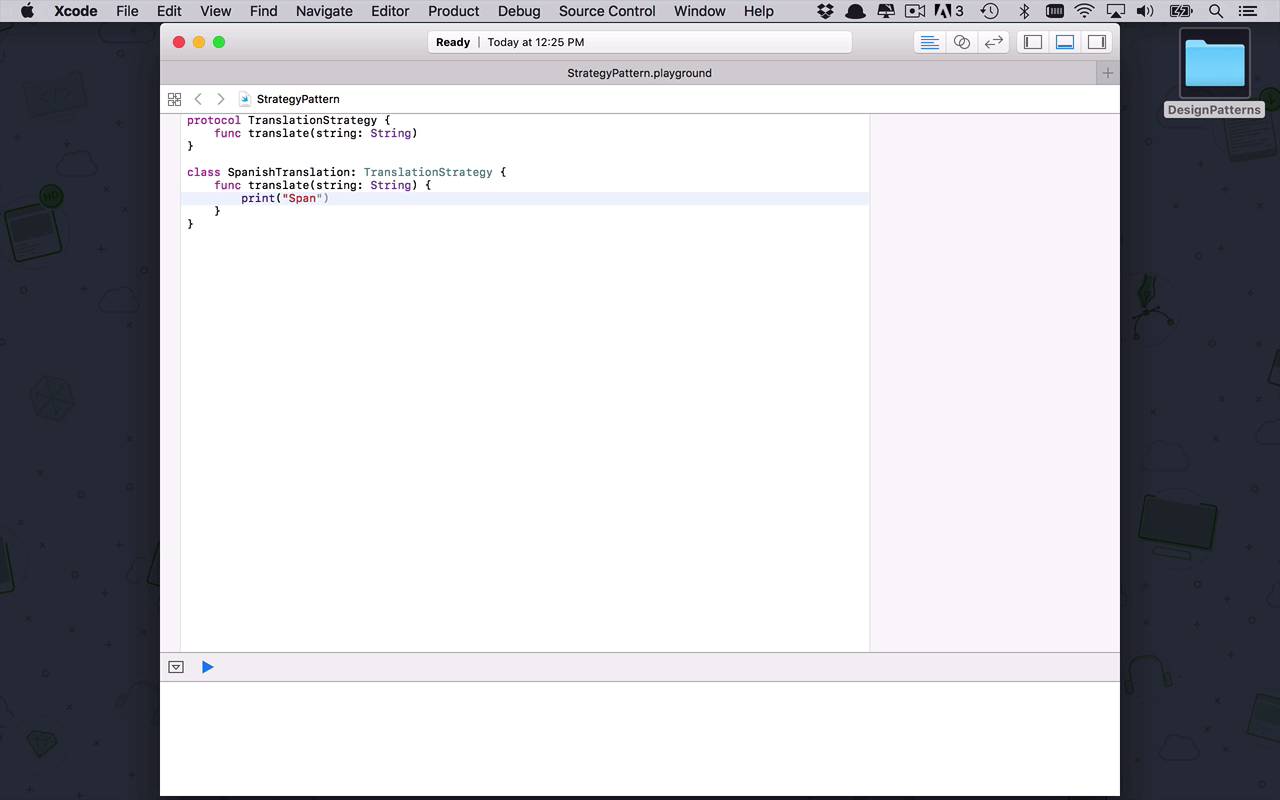
Task: Open the Debug menu
Action: tap(519, 11)
